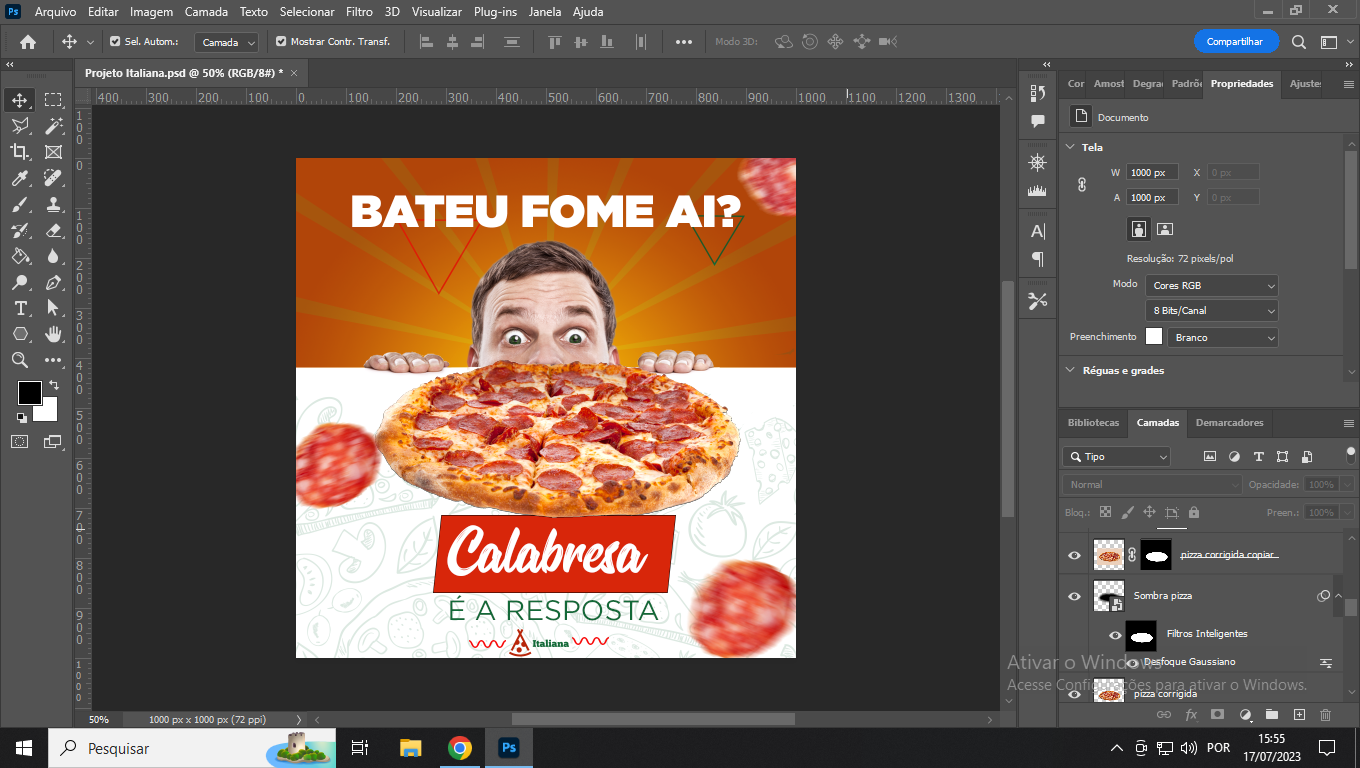This screenshot has height=768, width=1360.
Task: Select the Brush tool
Action: coord(20,204)
